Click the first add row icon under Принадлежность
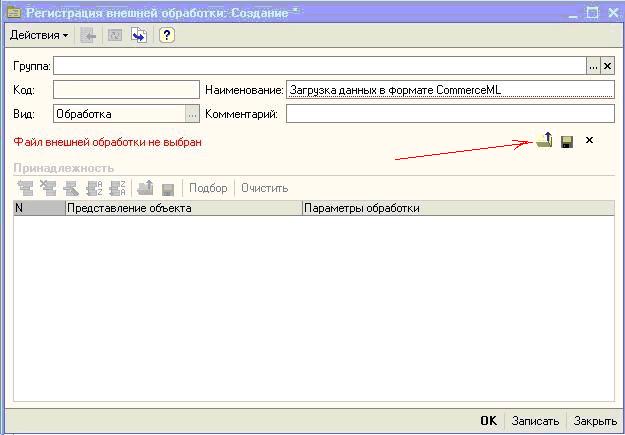 (26, 188)
